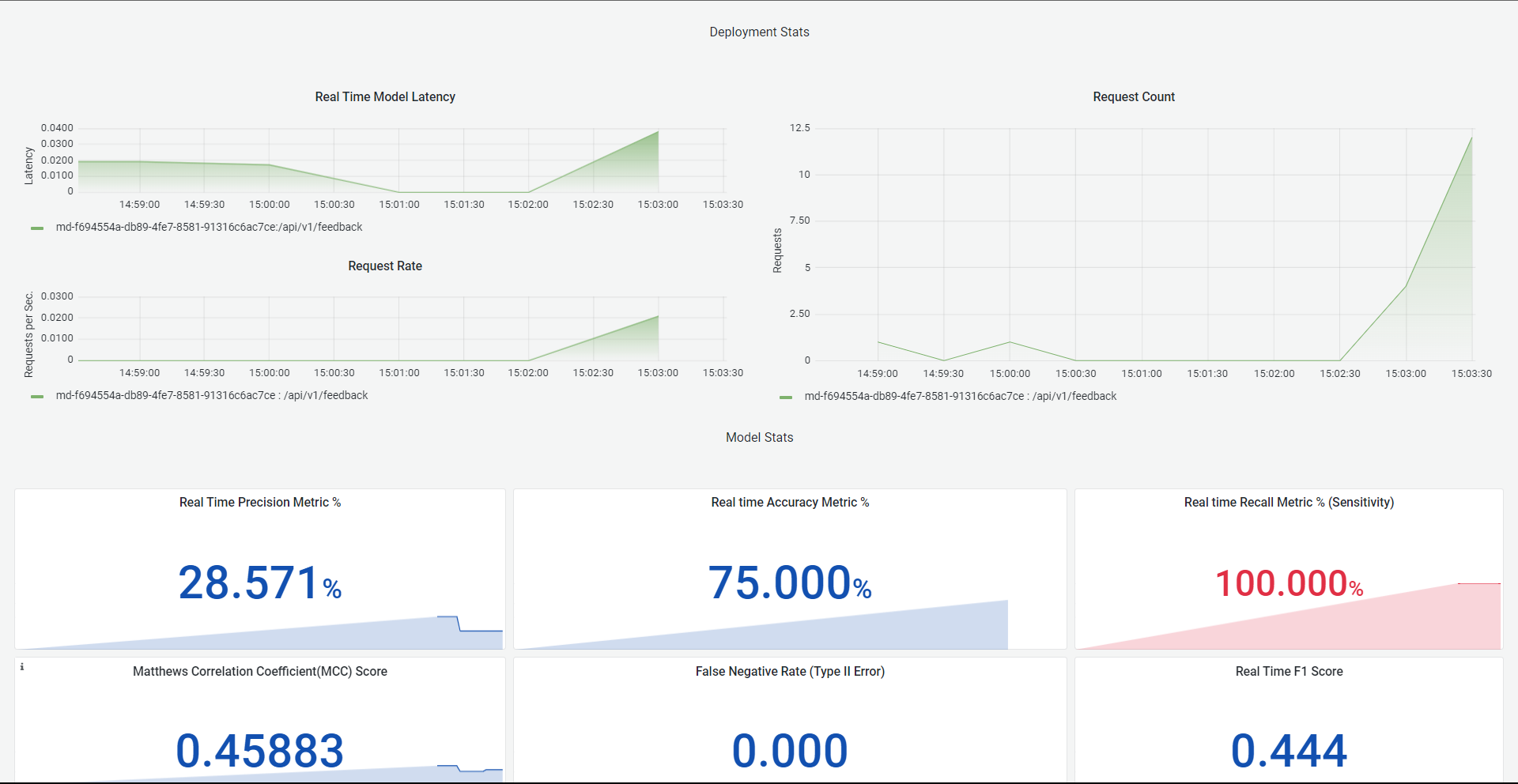Click 15:02:30 tick on Request Count axis
The image size is (1518, 784).
(1340, 373)
